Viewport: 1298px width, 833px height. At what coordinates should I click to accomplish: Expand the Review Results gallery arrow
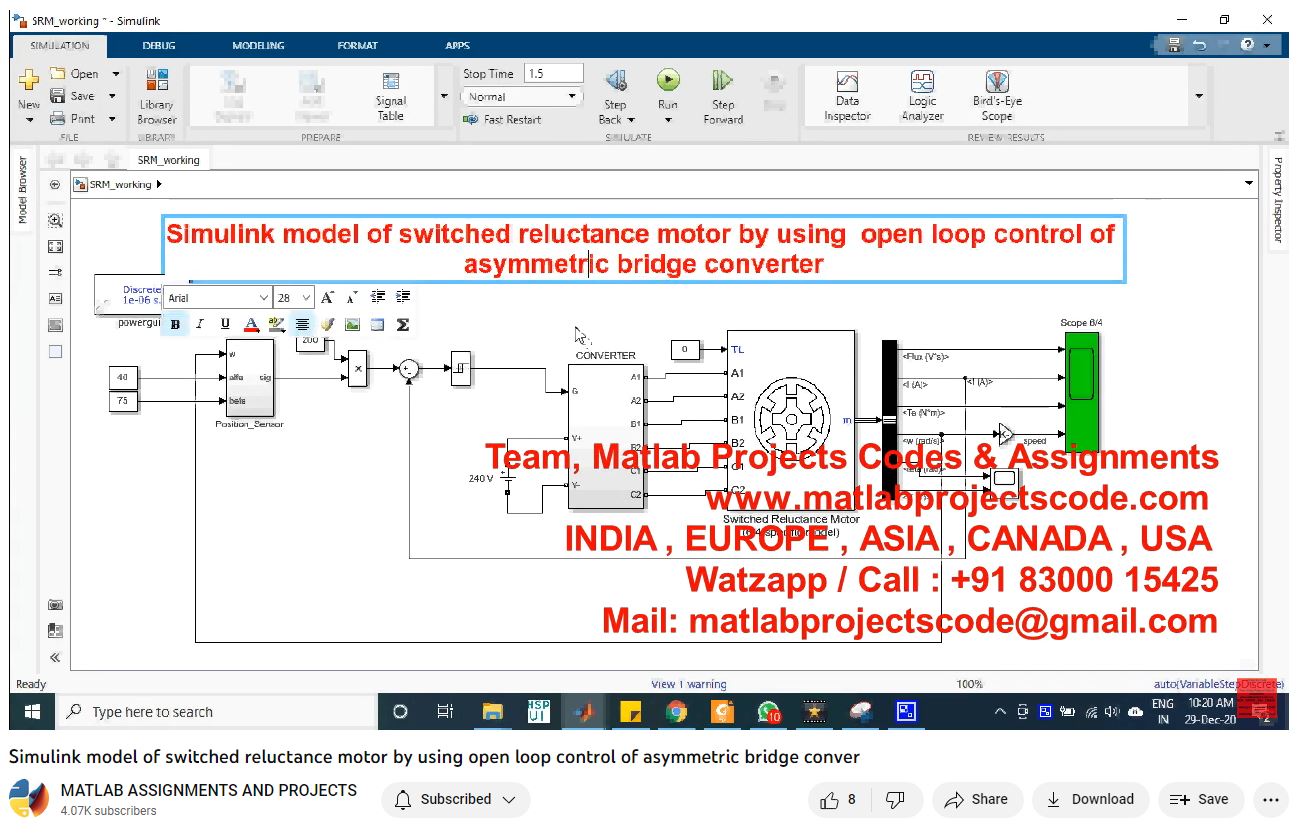pos(1199,96)
